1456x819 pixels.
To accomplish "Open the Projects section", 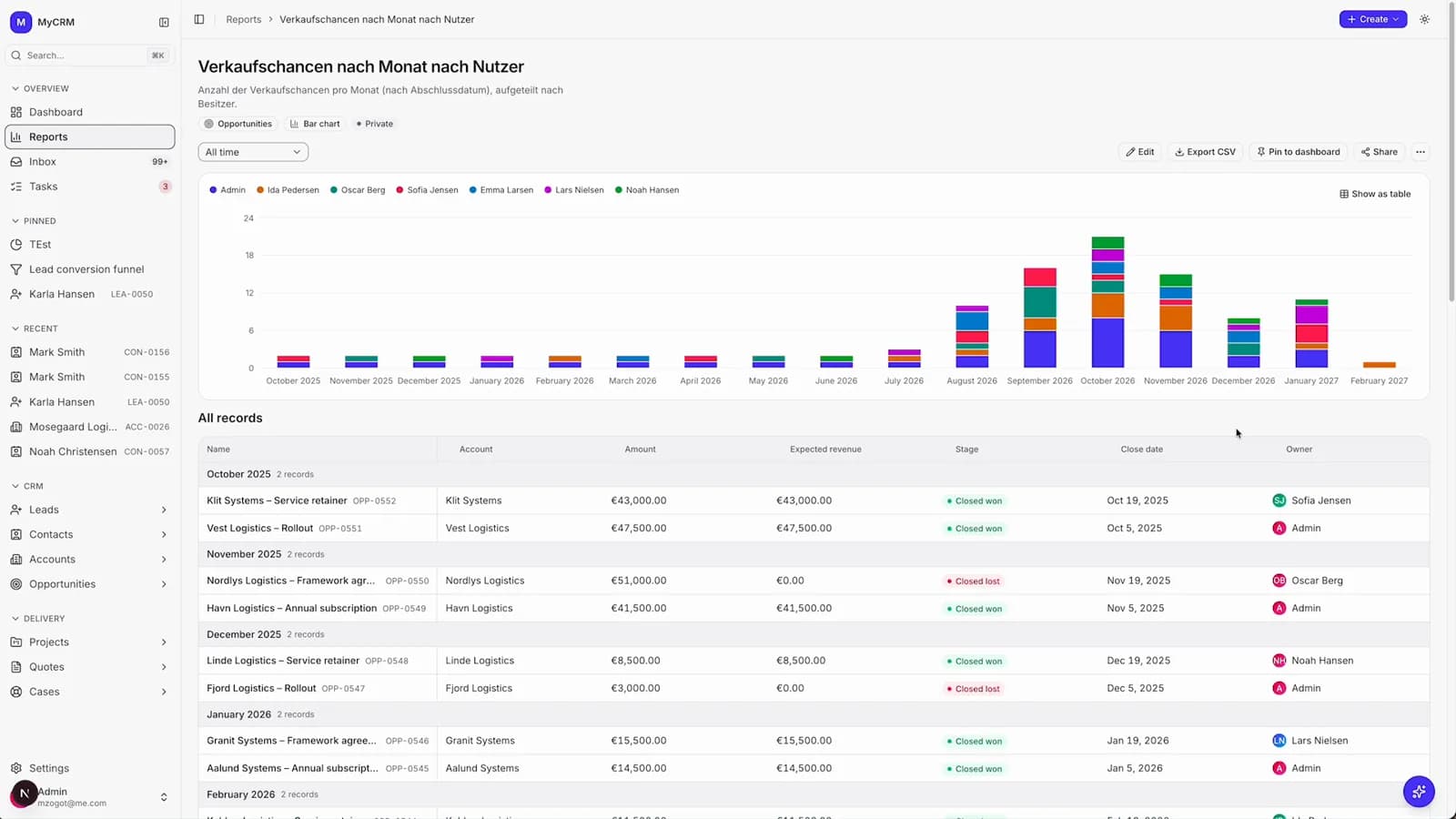I will (x=90, y=642).
